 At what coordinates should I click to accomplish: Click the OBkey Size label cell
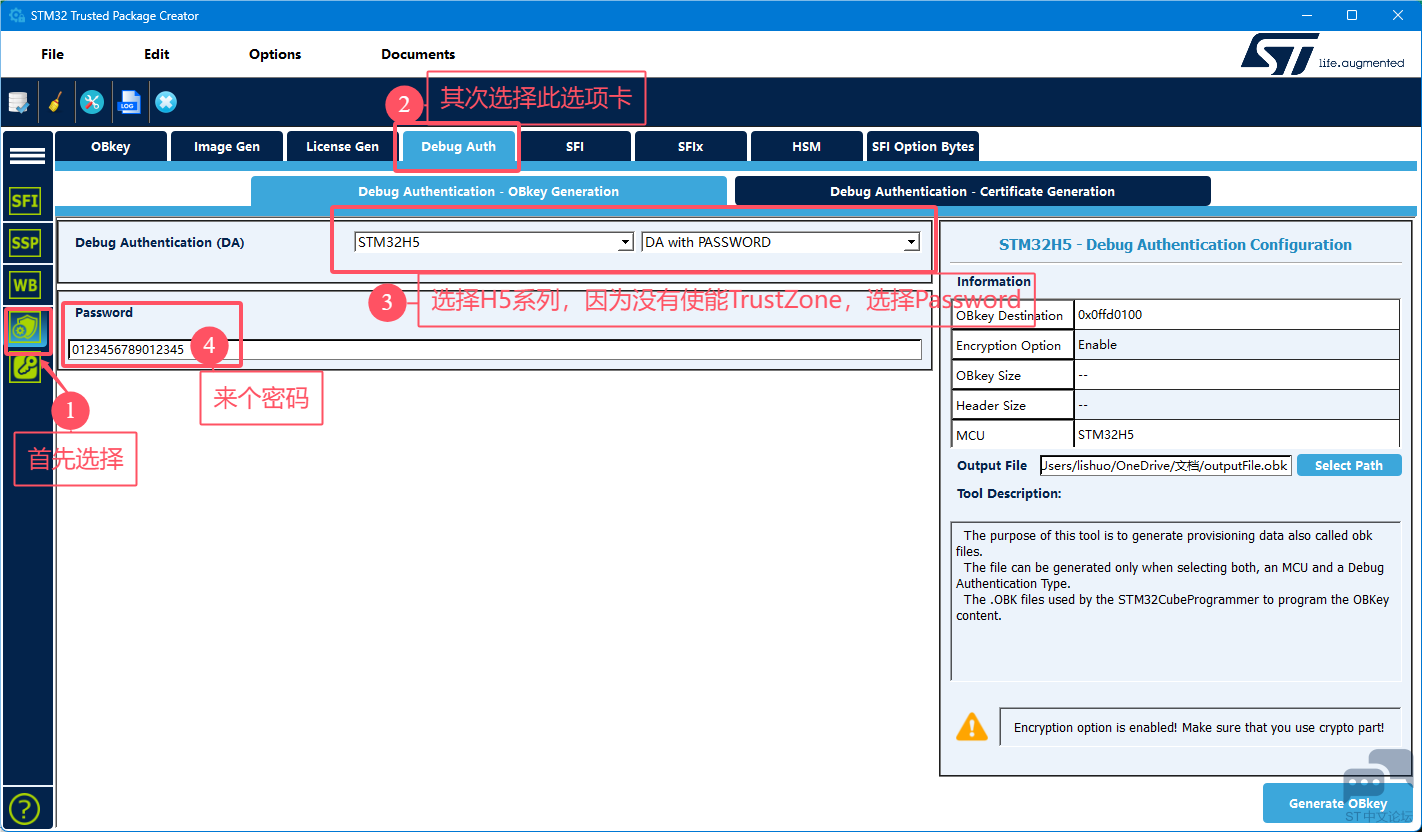tap(1013, 375)
